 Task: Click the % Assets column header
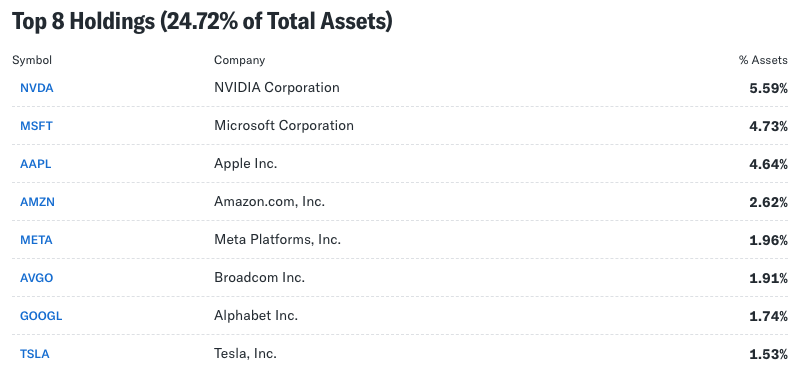(x=763, y=60)
